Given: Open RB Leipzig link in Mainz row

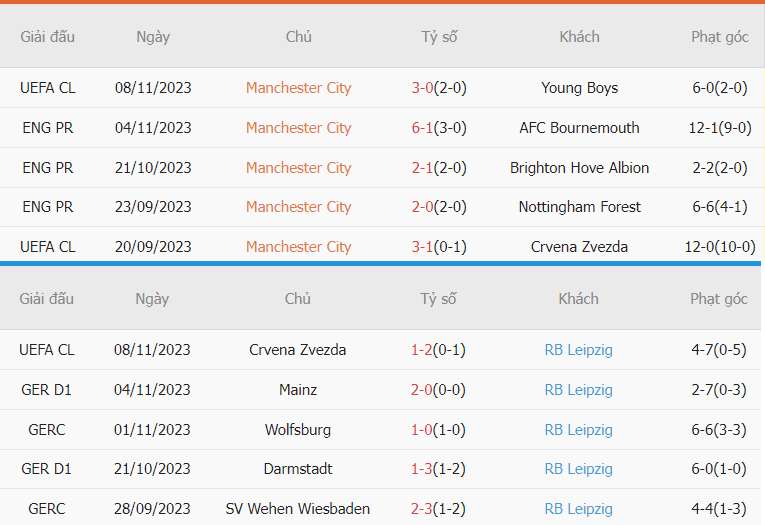Looking at the screenshot, I should 578,390.
